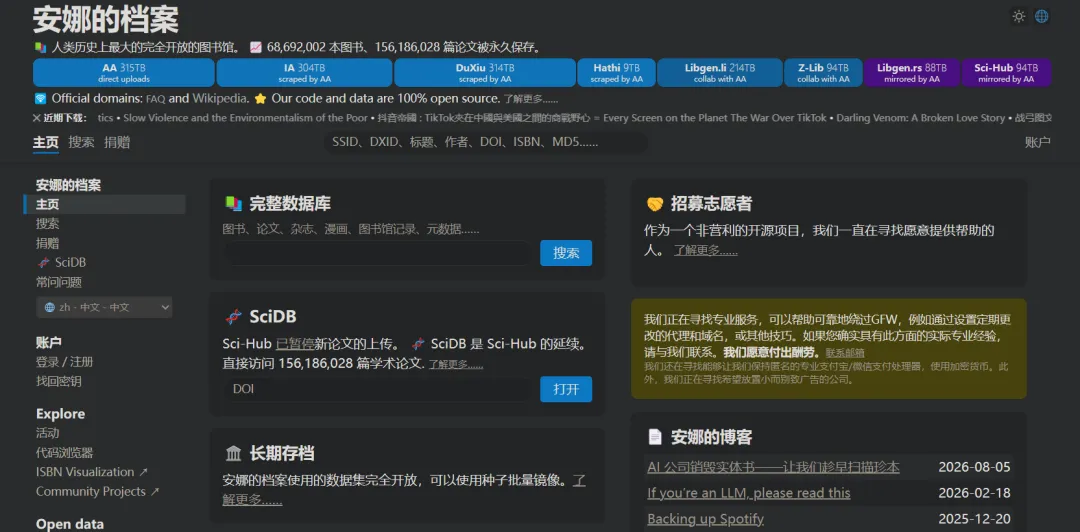Open 登录 / 注册 in the sidebar
Image resolution: width=1080 pixels, height=532 pixels.
tap(64, 362)
